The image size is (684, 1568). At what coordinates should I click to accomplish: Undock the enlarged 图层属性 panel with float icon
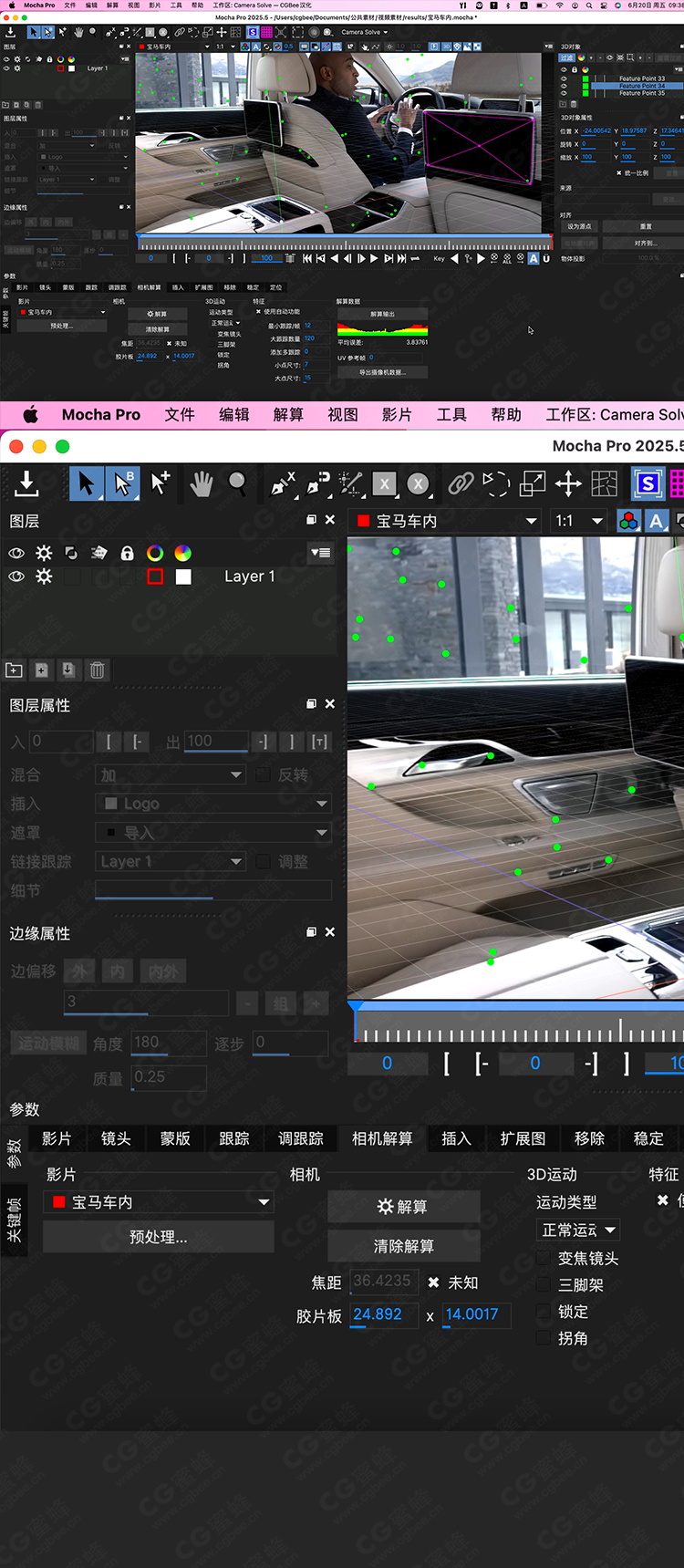tap(311, 704)
